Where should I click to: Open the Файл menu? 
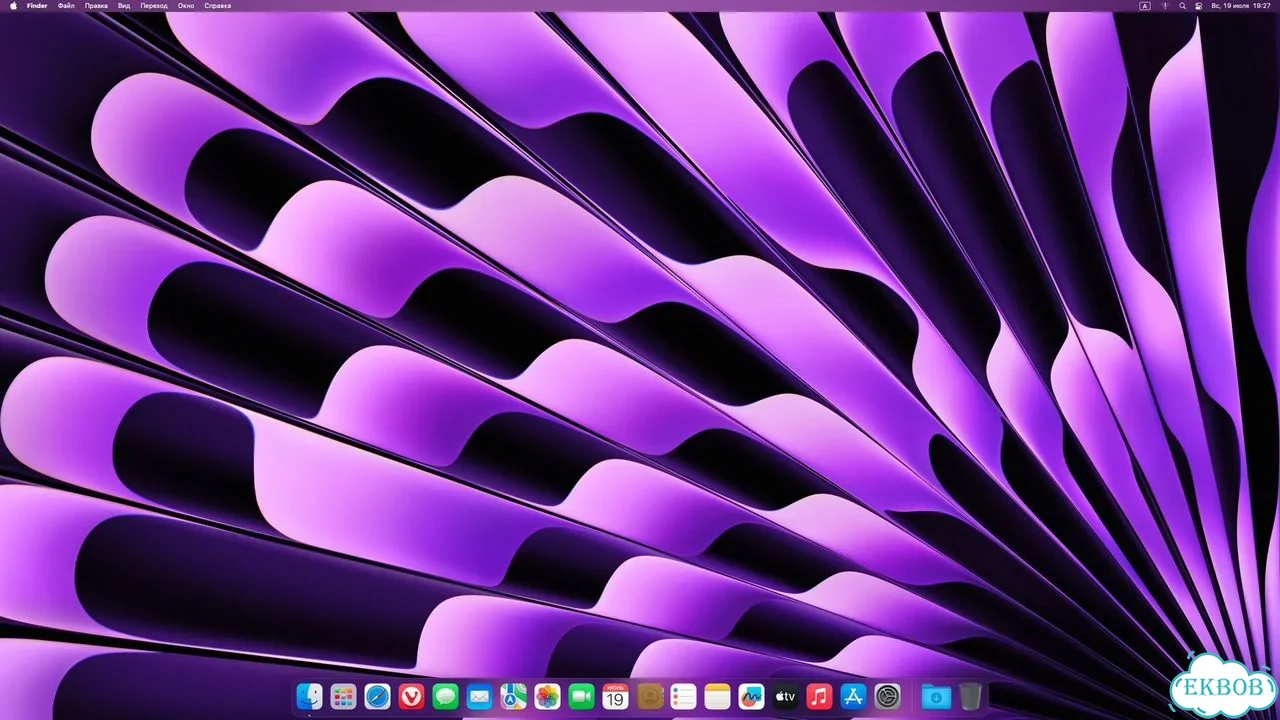coord(66,6)
